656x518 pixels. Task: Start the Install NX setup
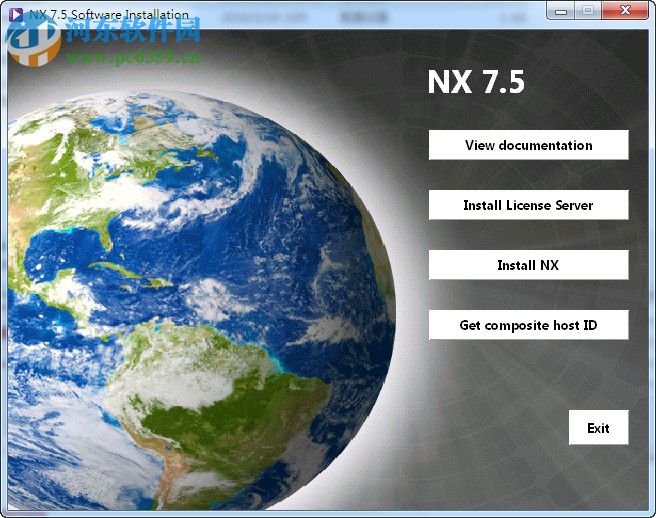coord(528,265)
